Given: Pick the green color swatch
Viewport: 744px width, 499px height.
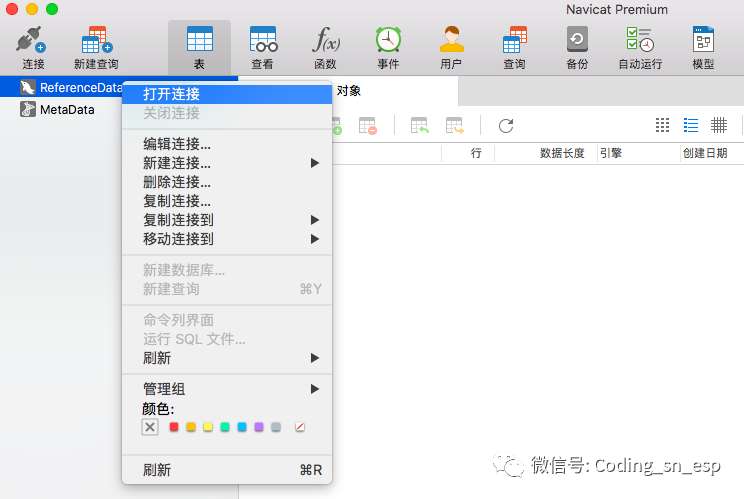Looking at the screenshot, I should coord(225,427).
